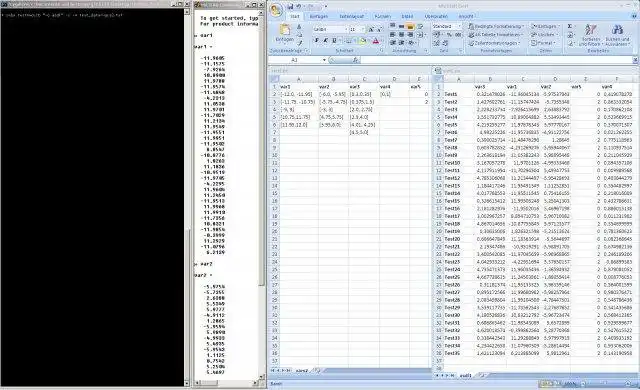Align cell text to the right
640x390 pixels.
point(410,35)
